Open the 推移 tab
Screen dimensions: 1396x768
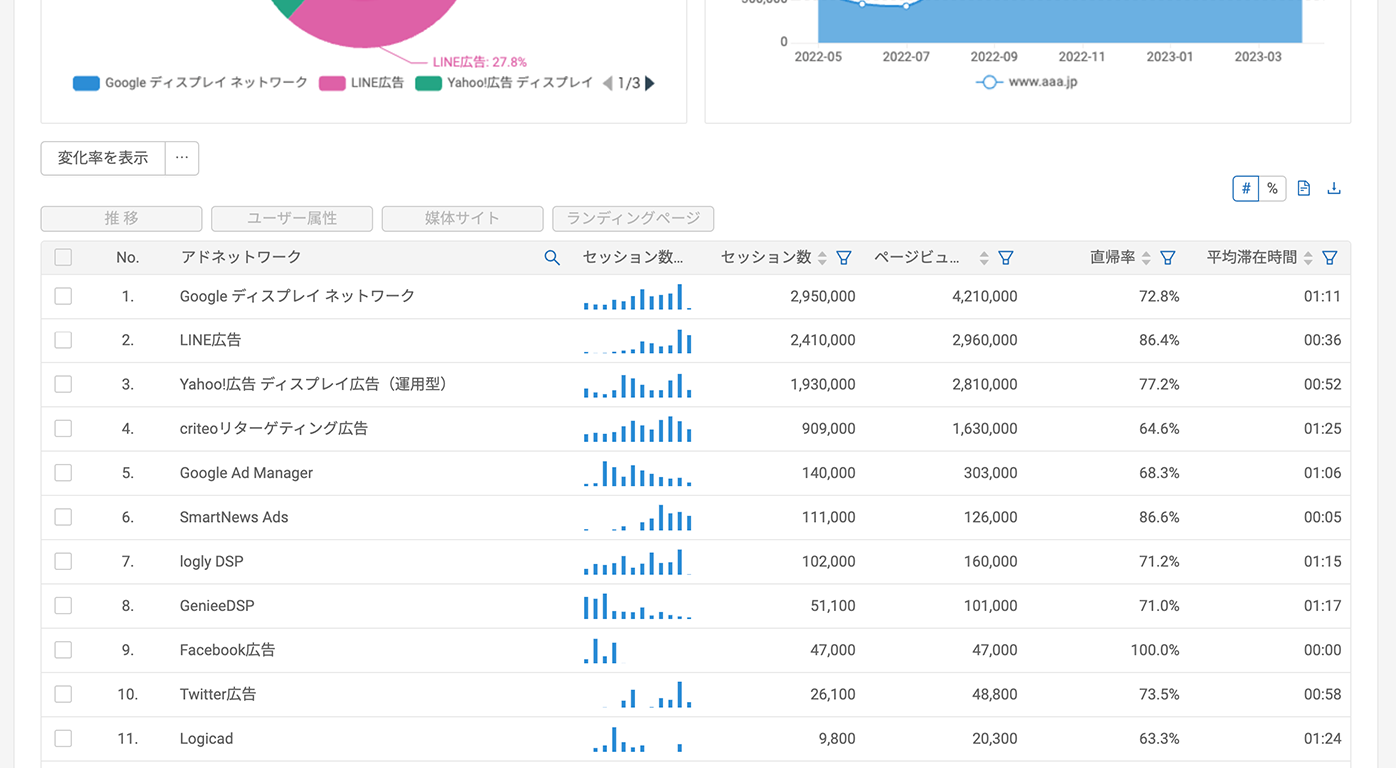tap(121, 218)
